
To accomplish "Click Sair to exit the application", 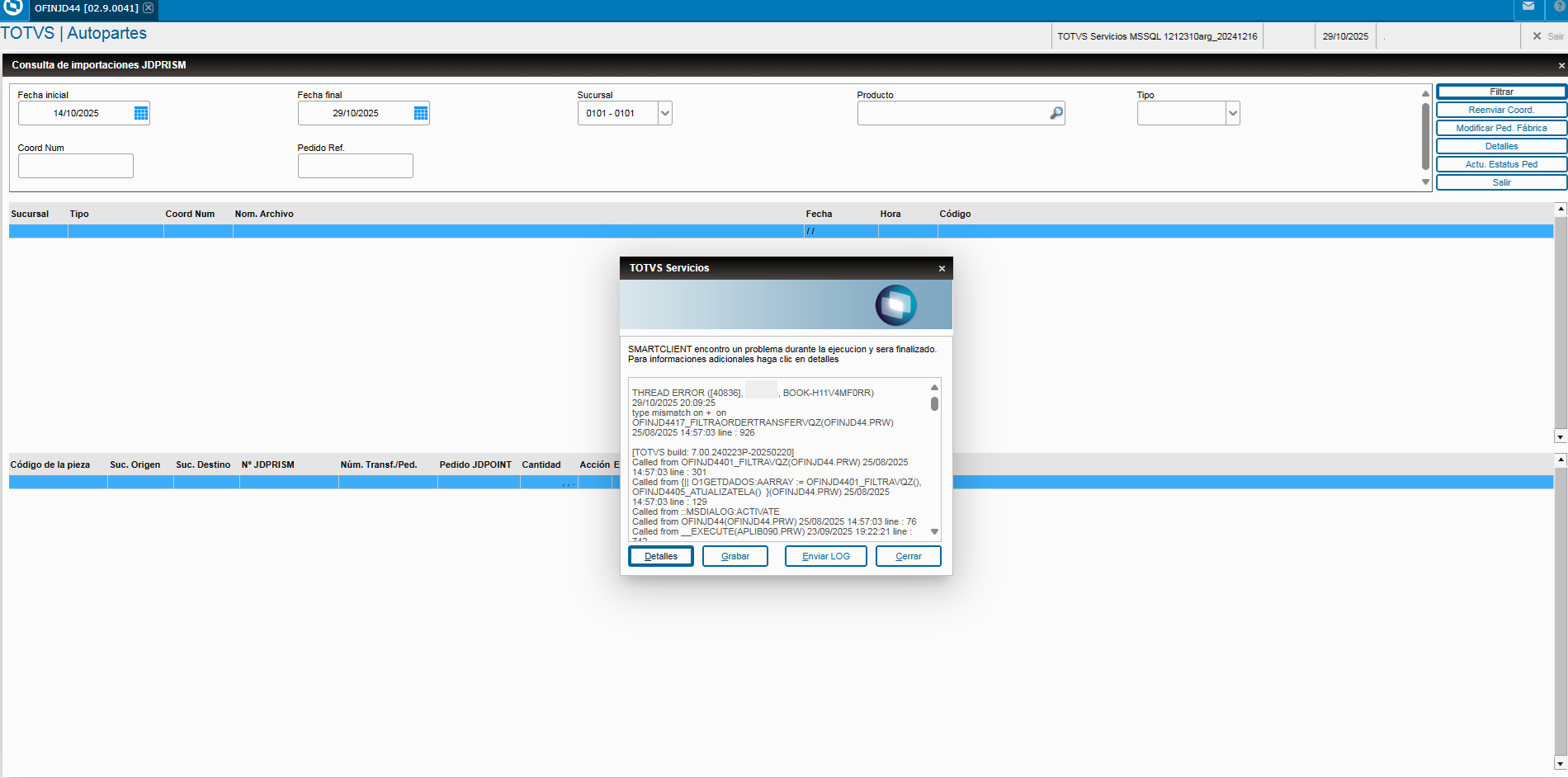I will pos(1547,36).
